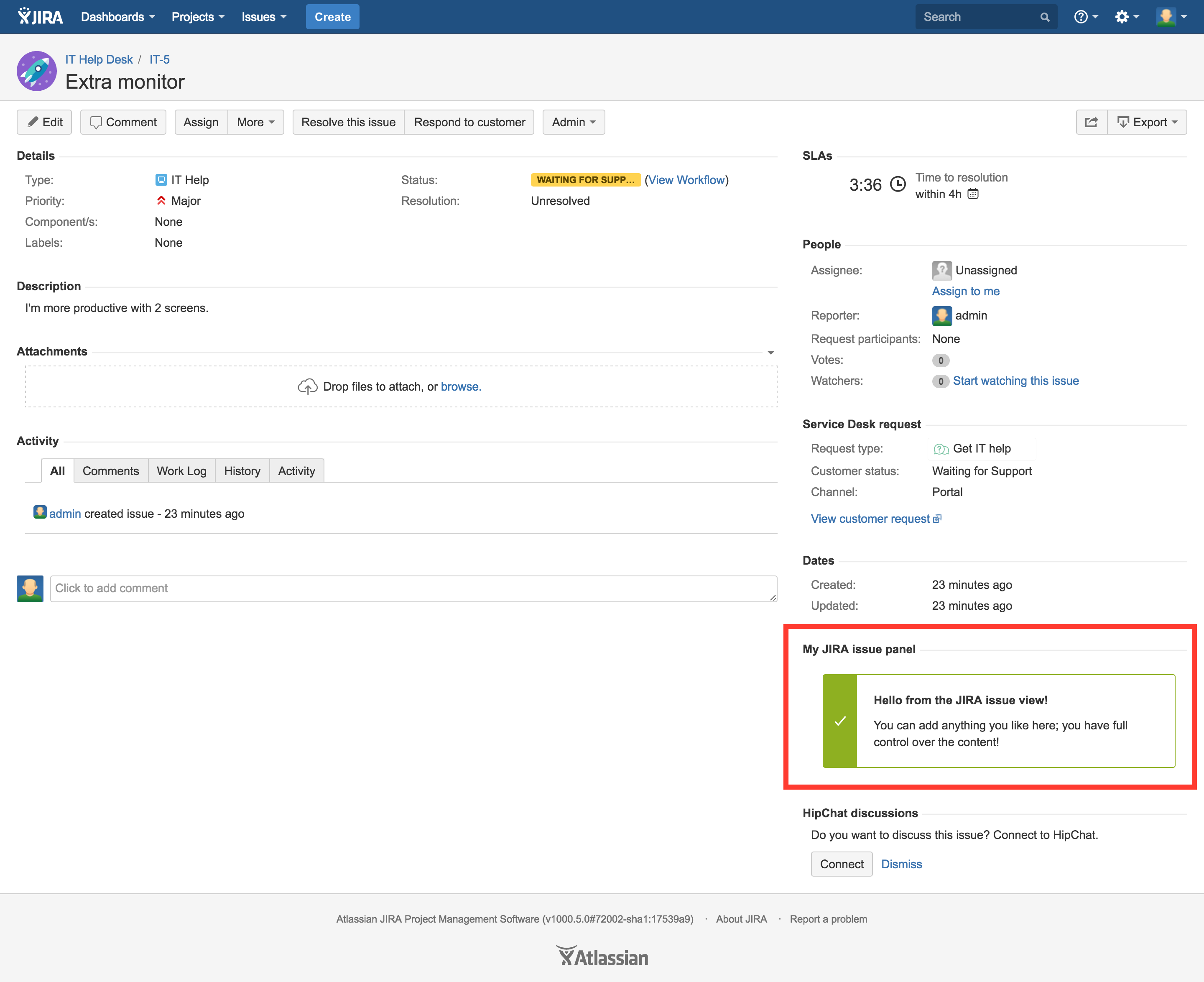Image resolution: width=1204 pixels, height=982 pixels.
Task: Click the View customer request link
Action: (875, 519)
